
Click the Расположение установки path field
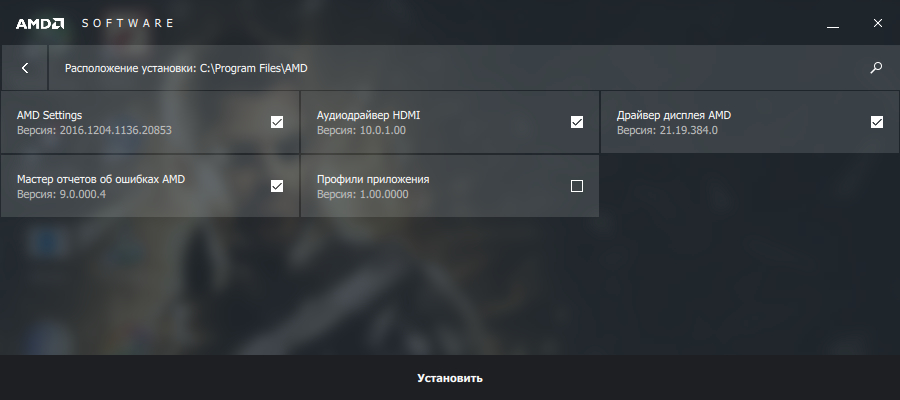[186, 68]
